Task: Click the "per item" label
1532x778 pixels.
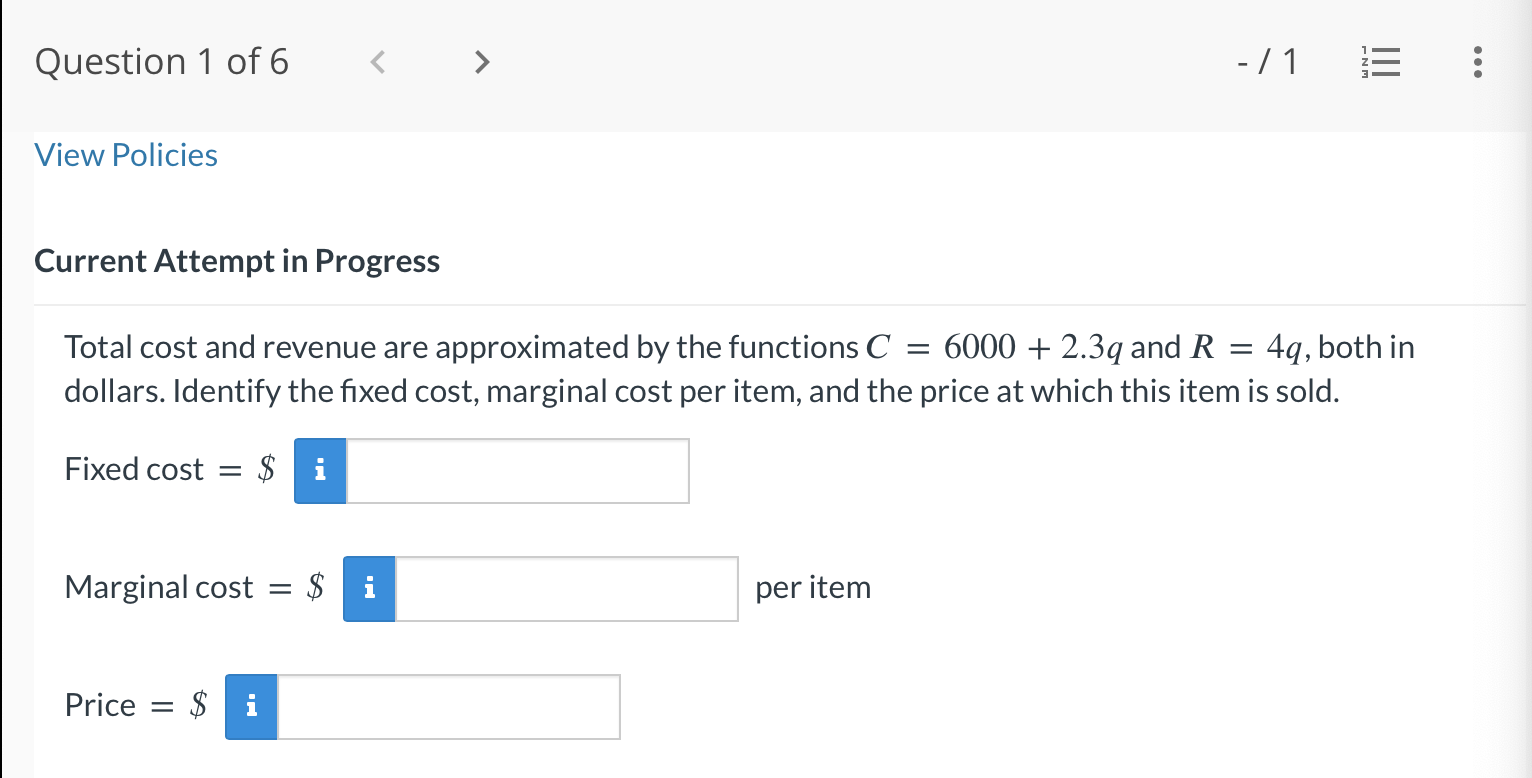Action: point(813,588)
